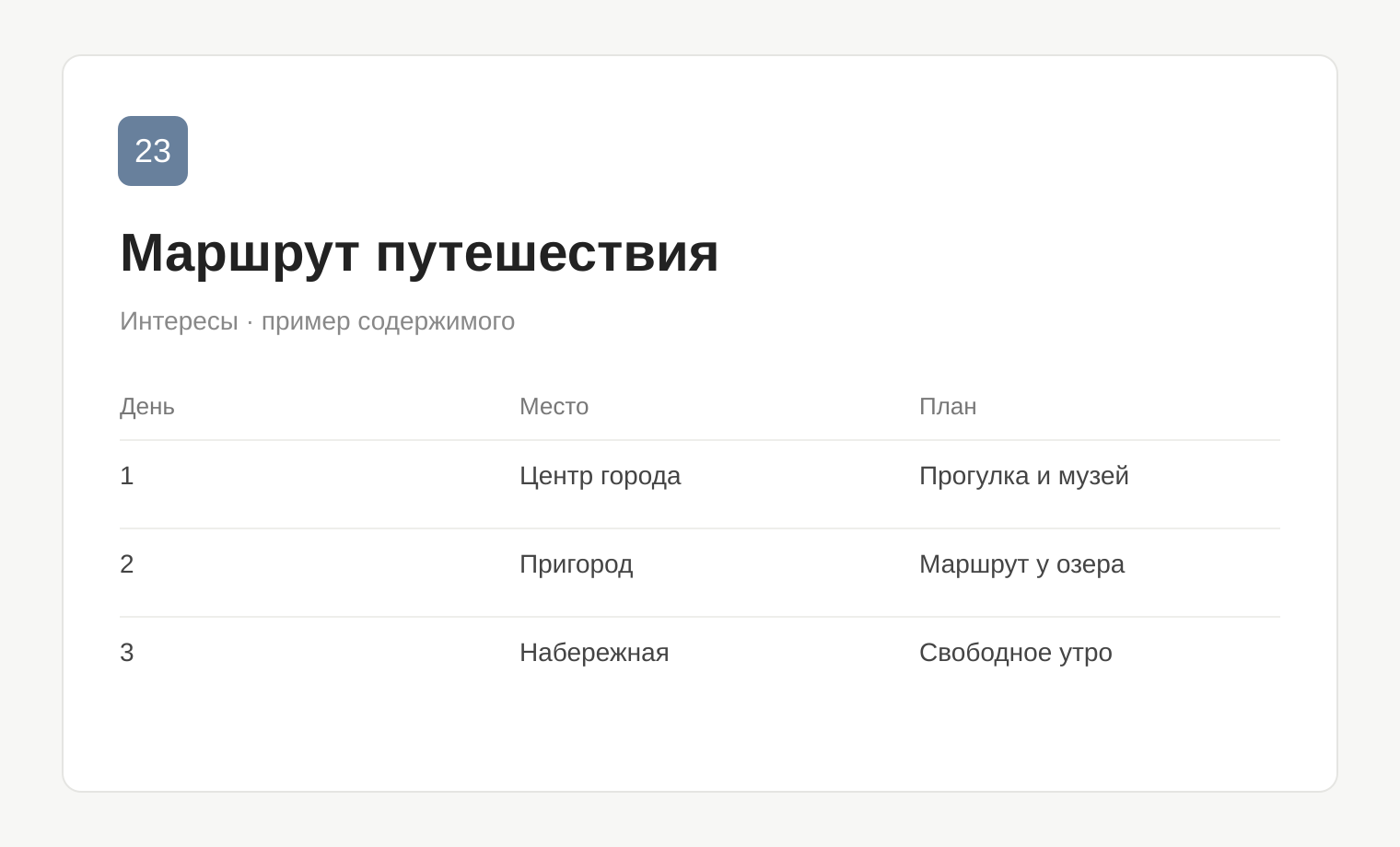Click the Маршрут у озера cell
Image resolution: width=1400 pixels, height=847 pixels.
pyautogui.click(x=1021, y=564)
